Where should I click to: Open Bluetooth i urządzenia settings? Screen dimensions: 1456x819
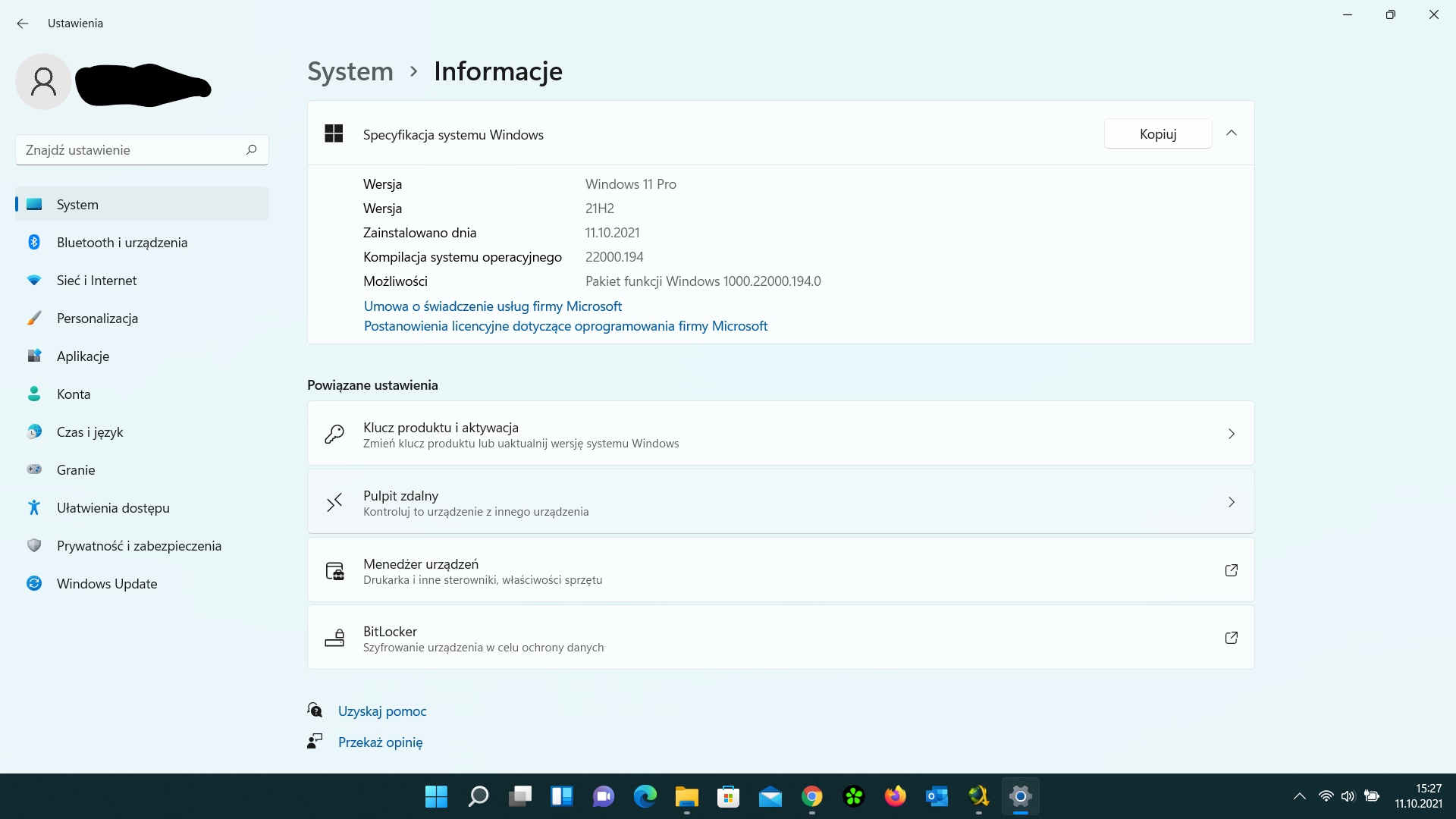point(142,242)
